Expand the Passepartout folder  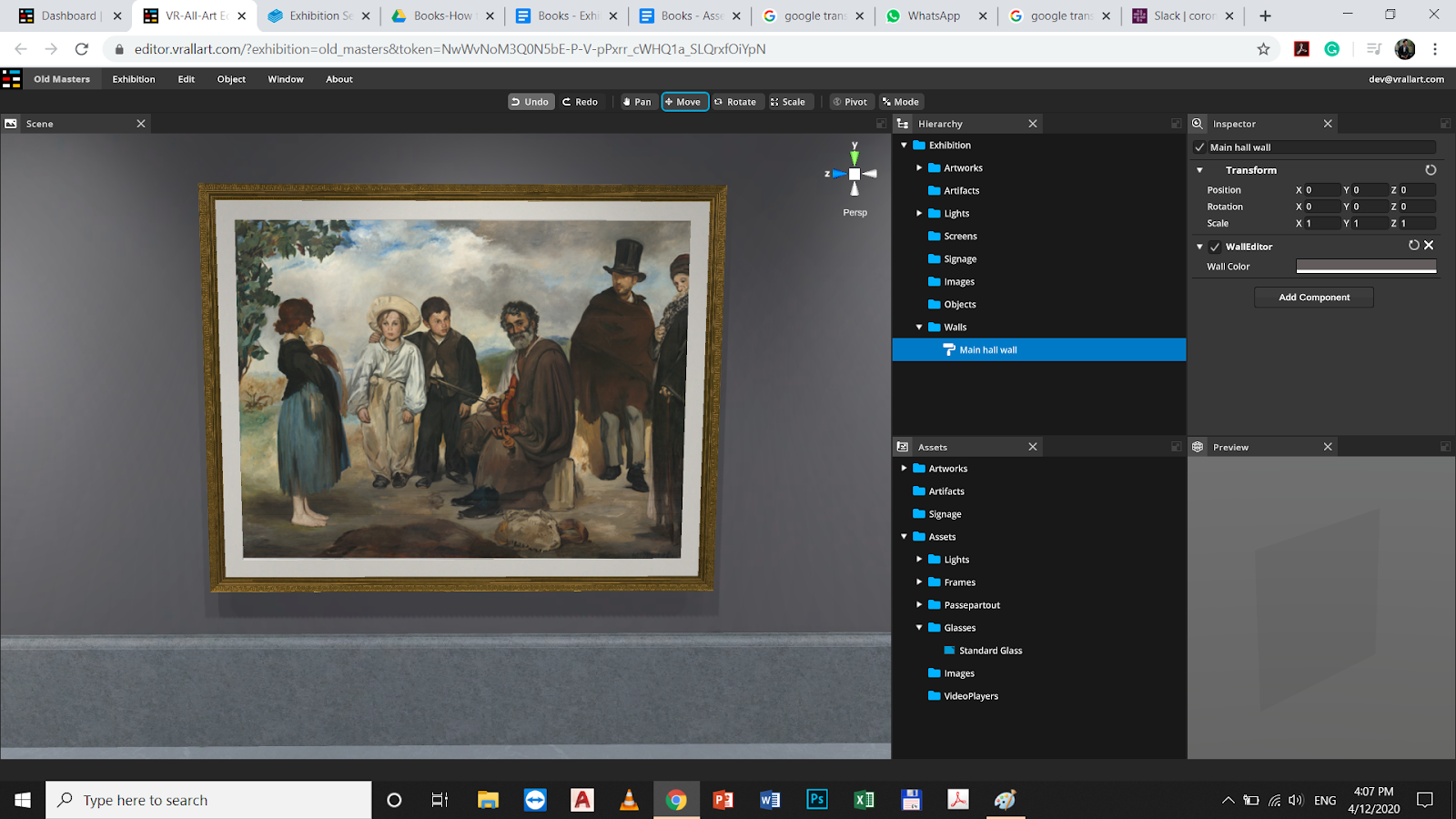tap(919, 605)
